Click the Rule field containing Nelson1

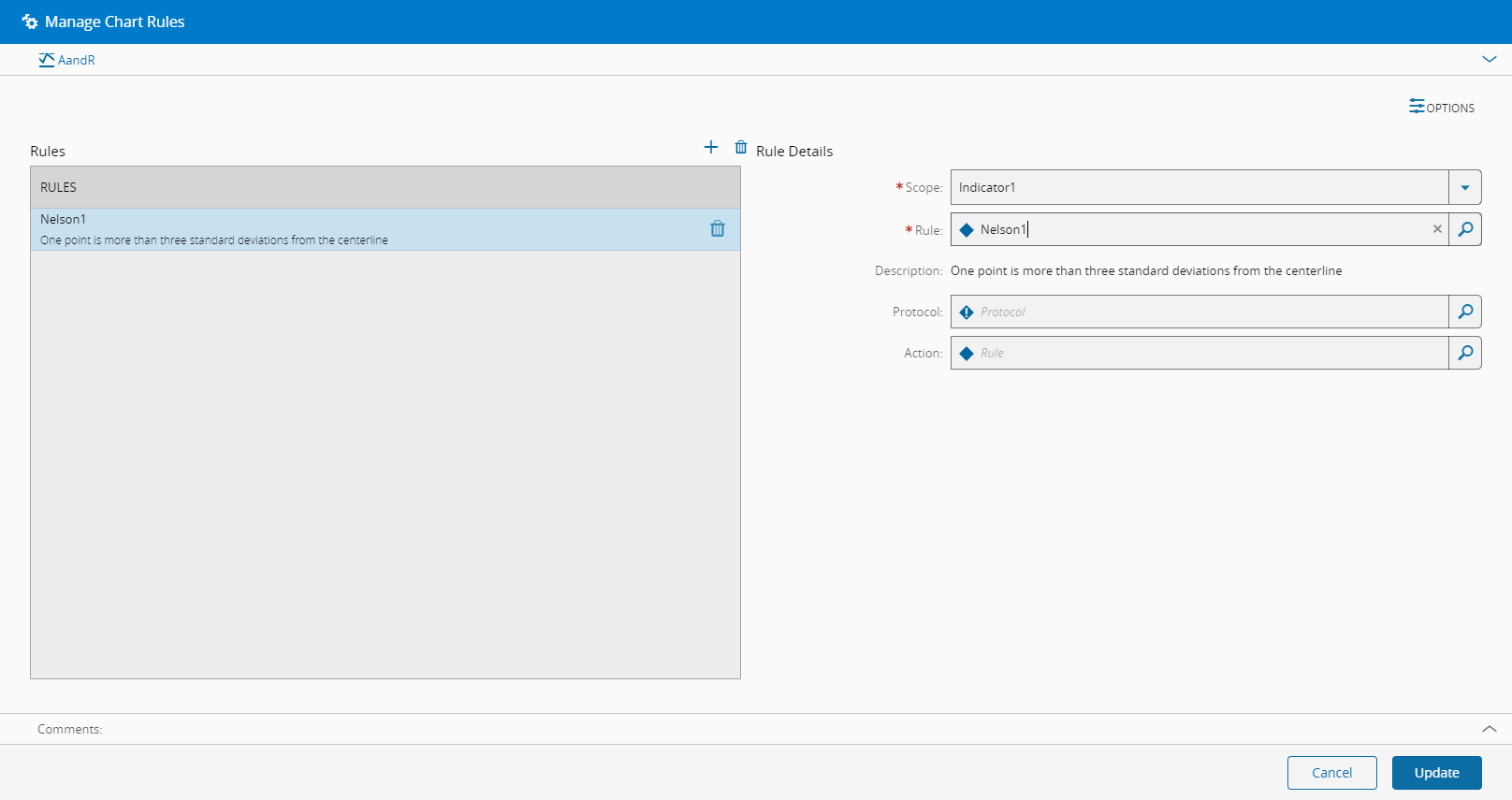click(x=1198, y=229)
